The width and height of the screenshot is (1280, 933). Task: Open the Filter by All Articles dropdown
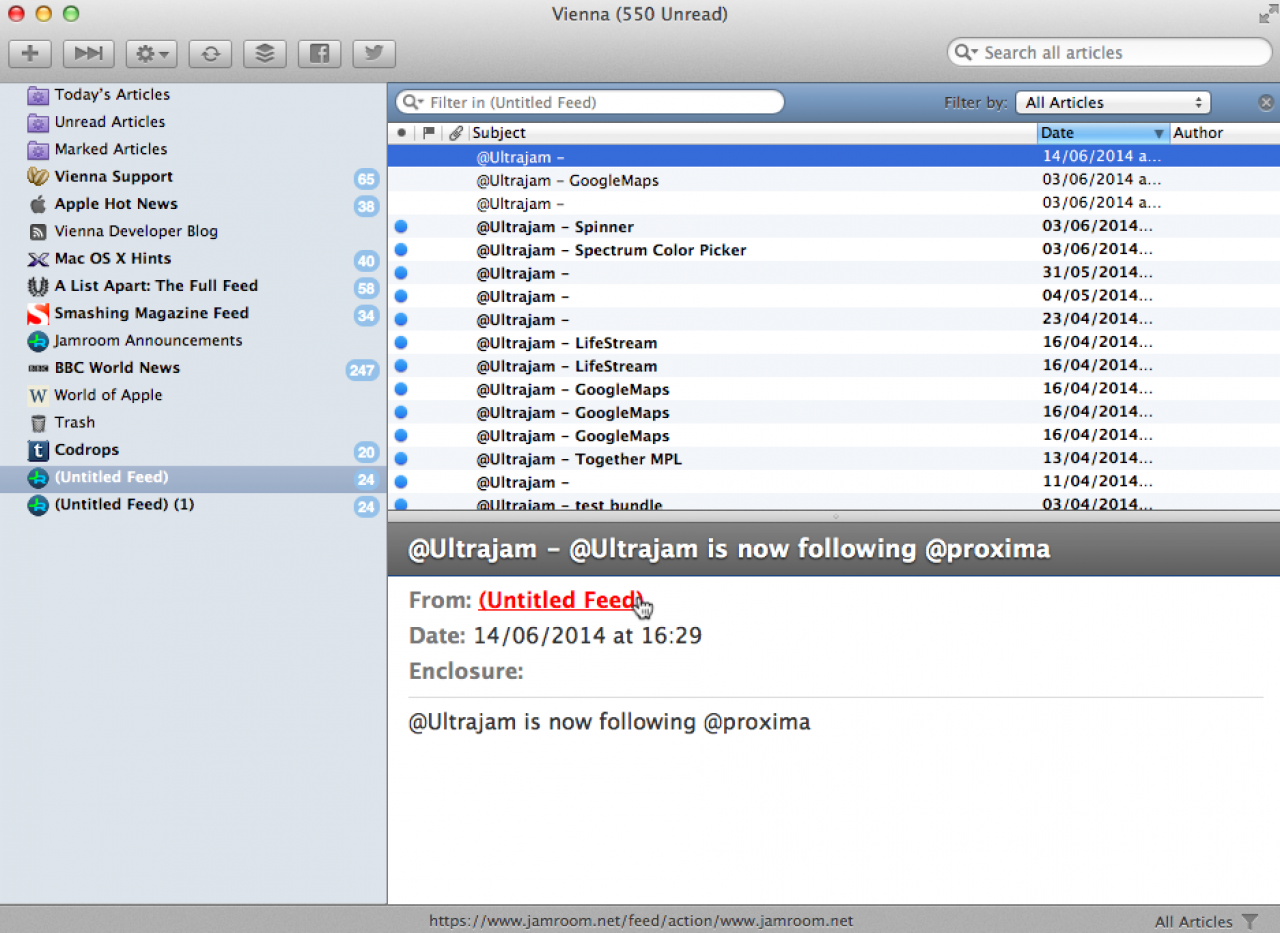click(1112, 102)
